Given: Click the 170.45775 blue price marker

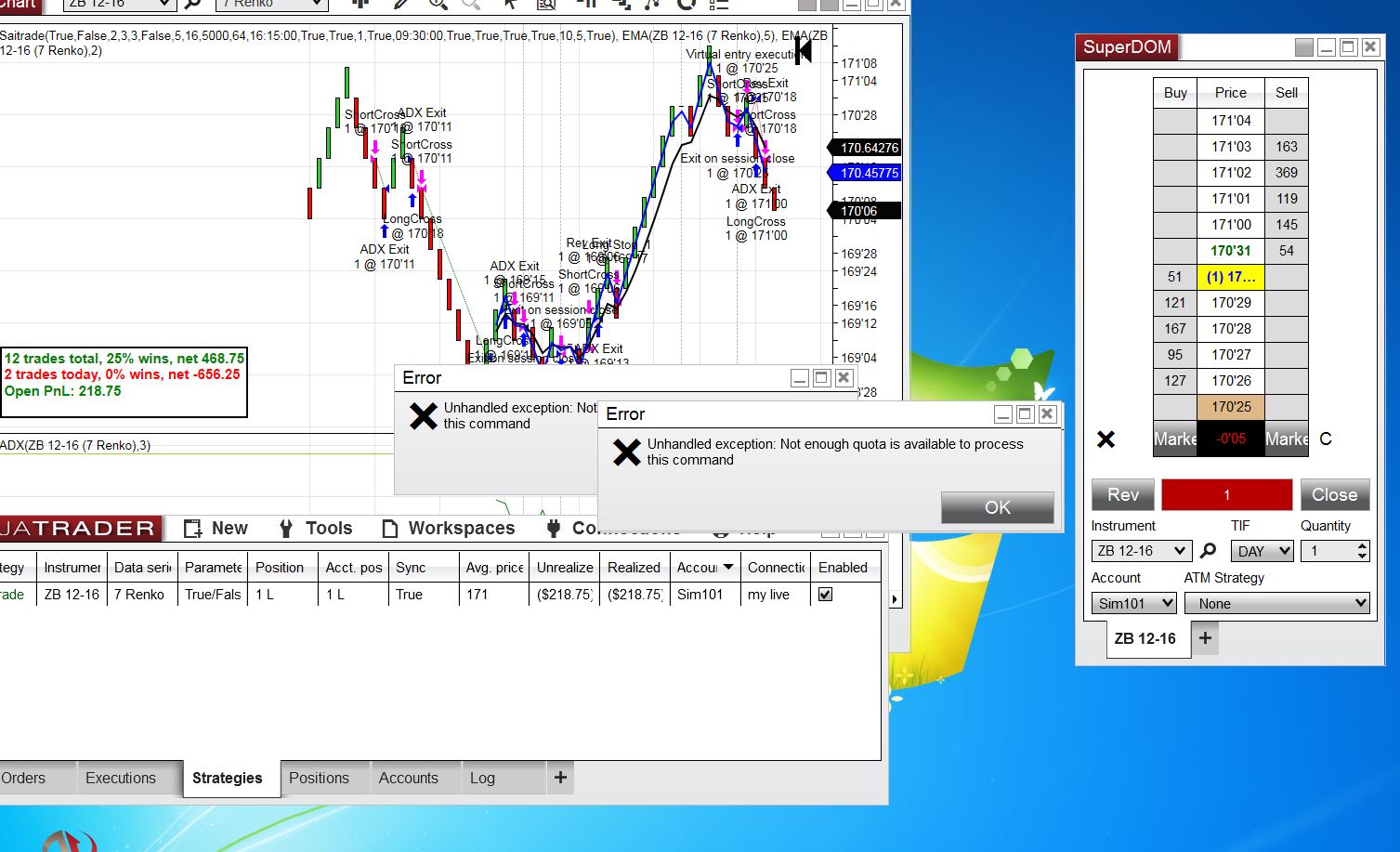Looking at the screenshot, I should [864, 173].
